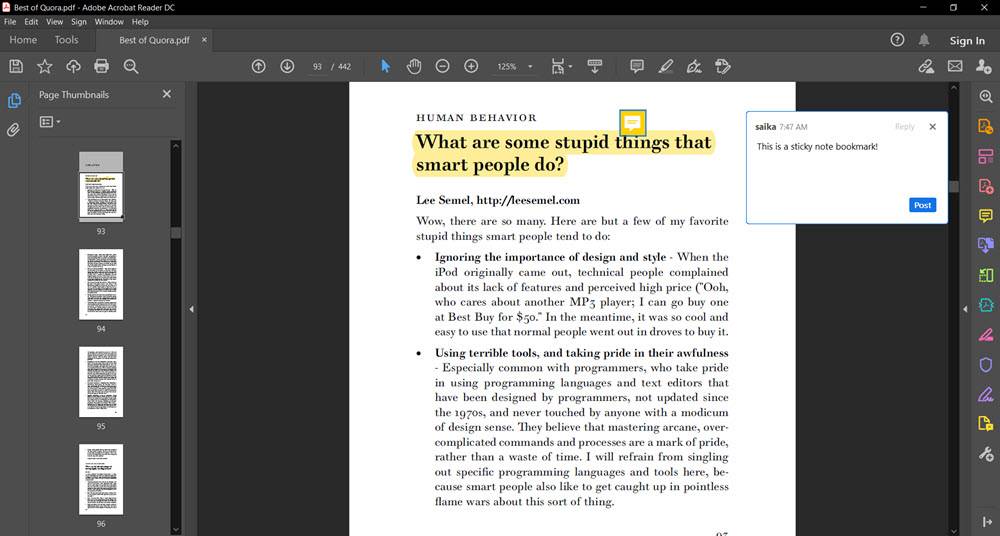Collapse the left navigation pane arrow

coord(191,309)
